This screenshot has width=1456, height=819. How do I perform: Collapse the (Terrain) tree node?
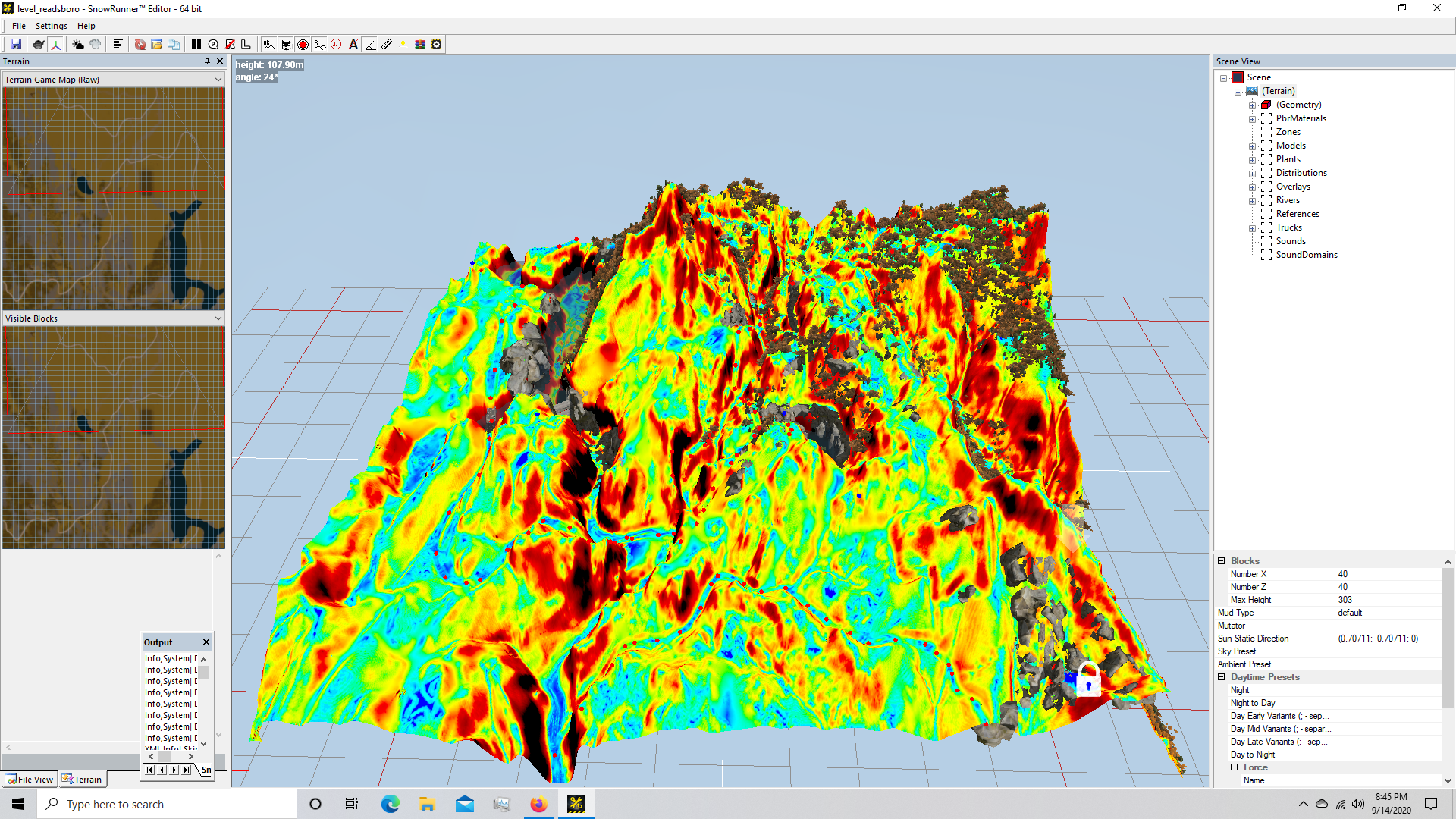1238,92
